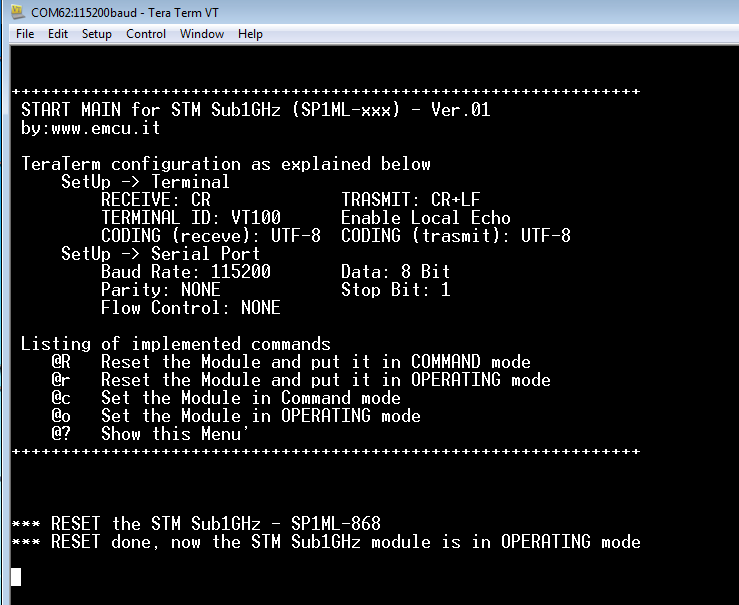Click the 'Listing of implemented commands' line

tap(176, 344)
